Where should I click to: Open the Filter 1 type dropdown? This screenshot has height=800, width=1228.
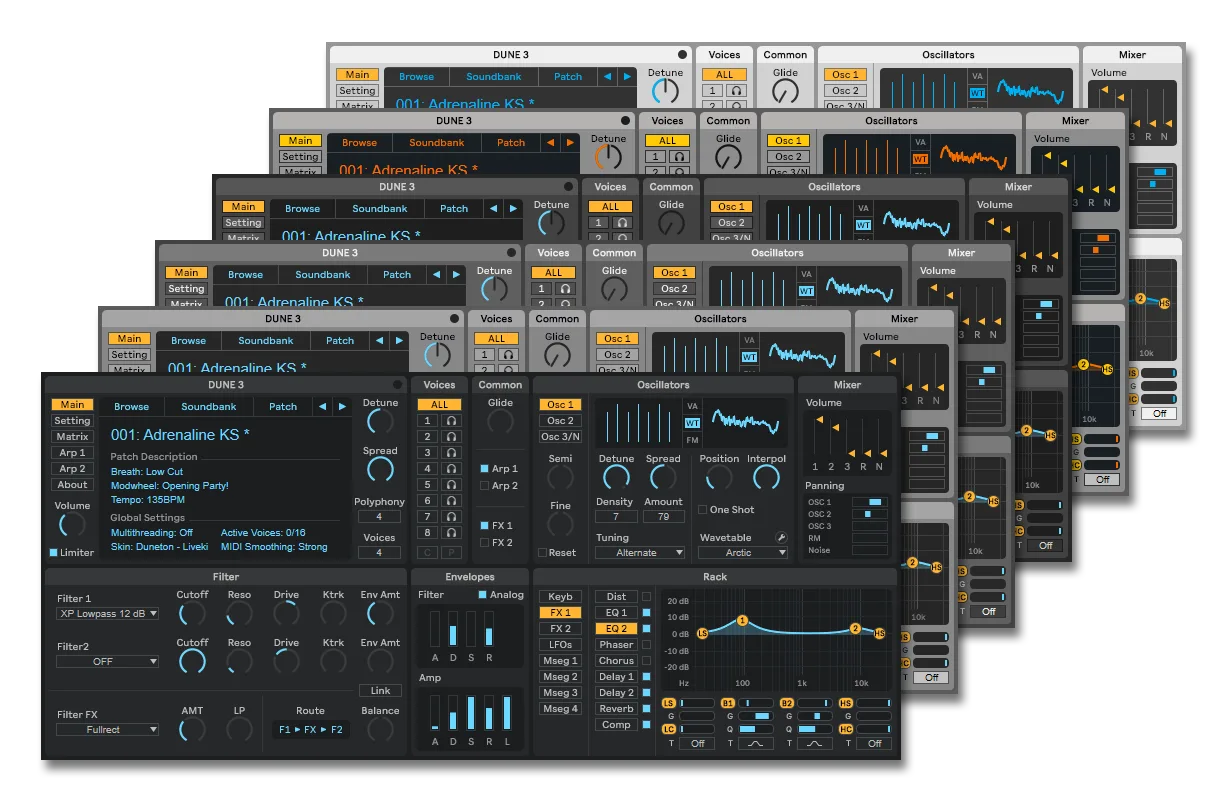click(x=108, y=613)
